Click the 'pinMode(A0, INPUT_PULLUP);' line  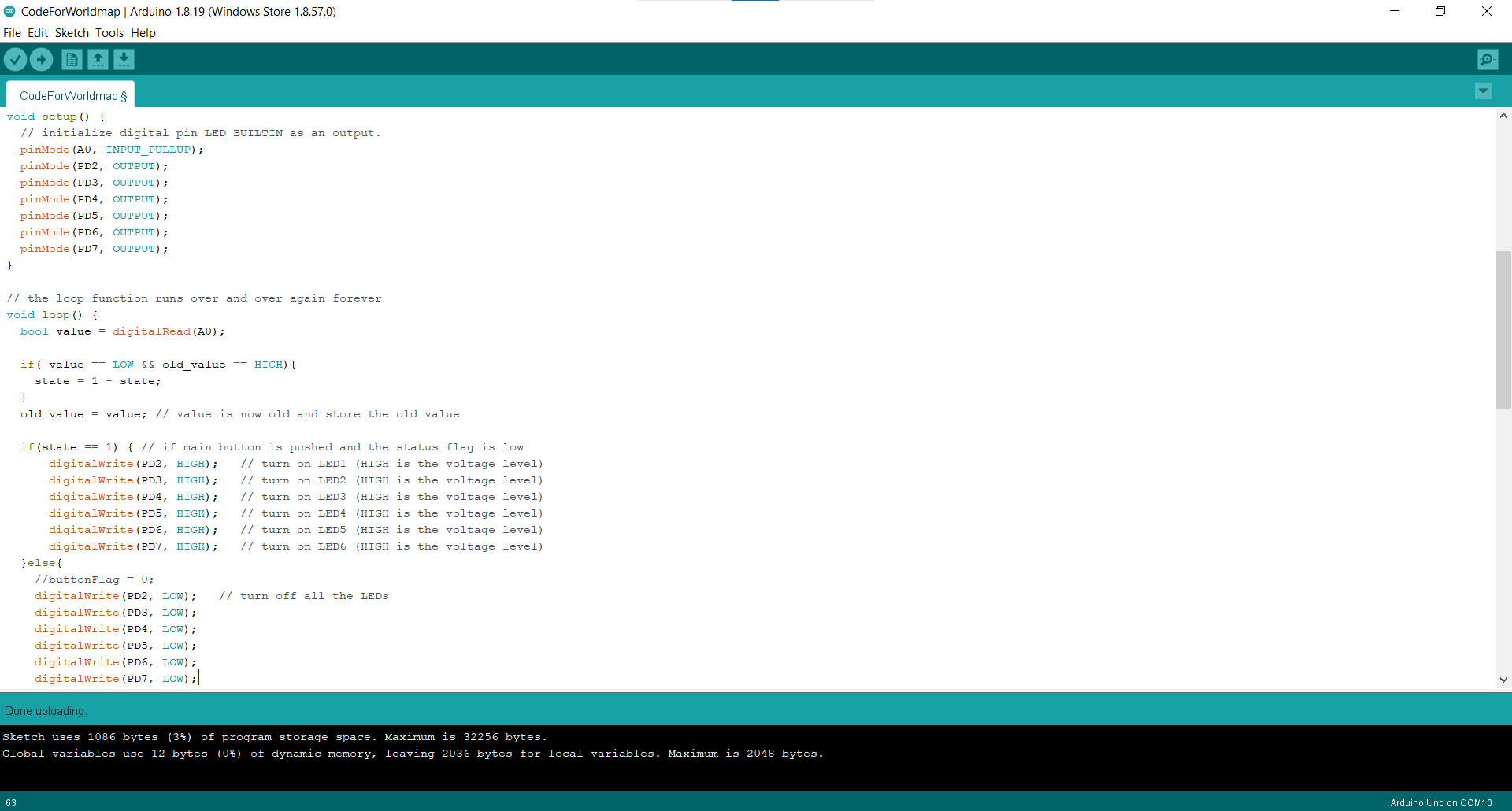click(x=112, y=150)
